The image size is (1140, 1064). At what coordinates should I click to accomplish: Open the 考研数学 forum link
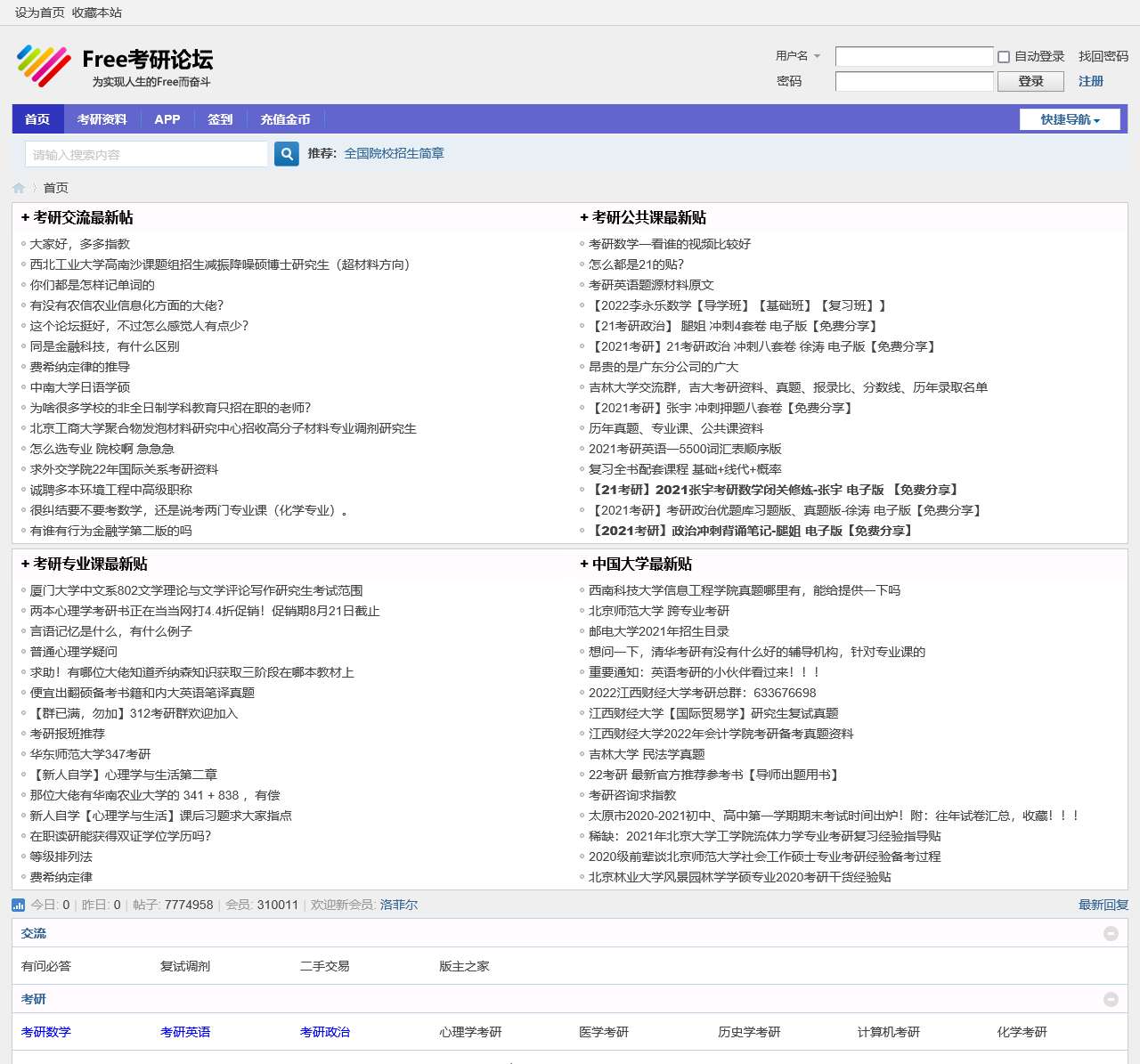[46, 1032]
